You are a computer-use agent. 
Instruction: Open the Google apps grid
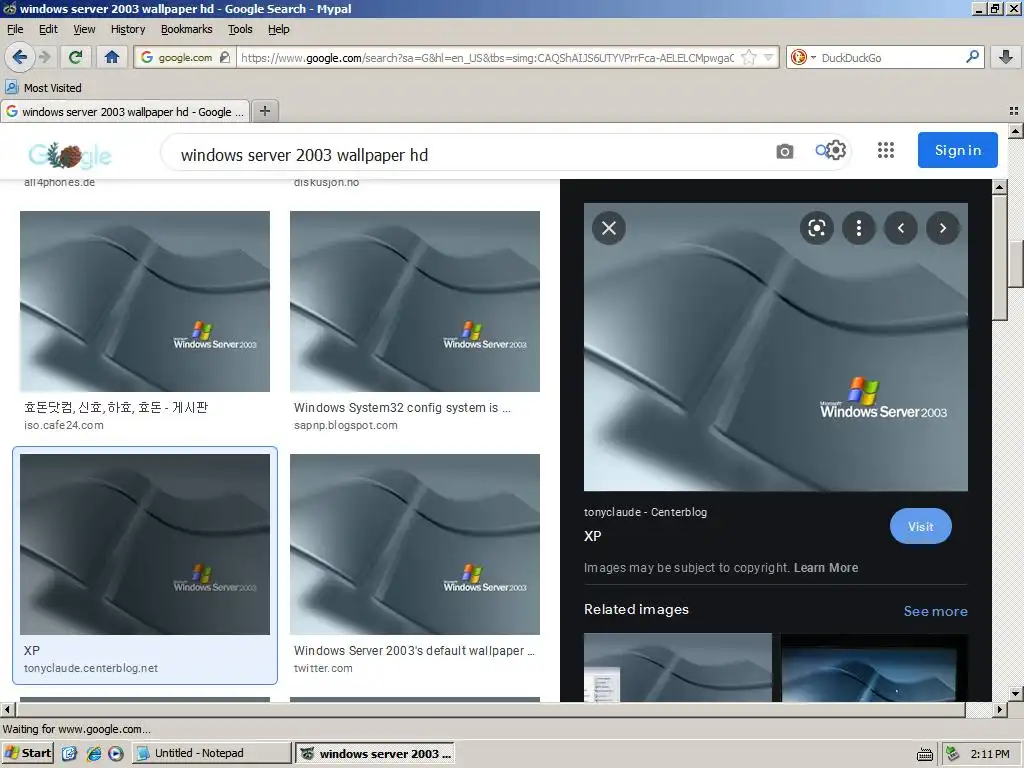coord(886,150)
